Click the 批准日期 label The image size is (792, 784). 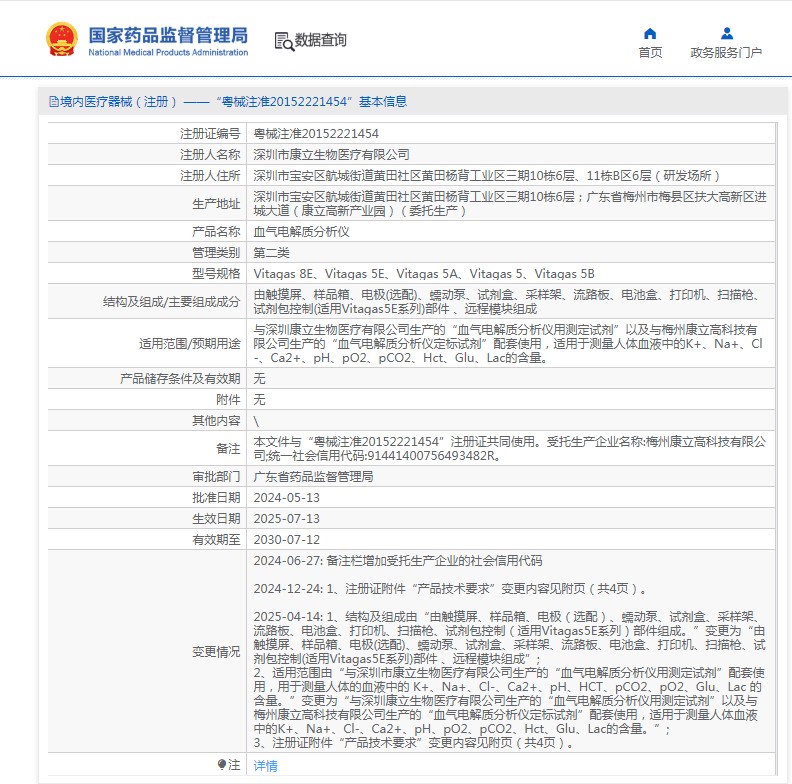216,498
